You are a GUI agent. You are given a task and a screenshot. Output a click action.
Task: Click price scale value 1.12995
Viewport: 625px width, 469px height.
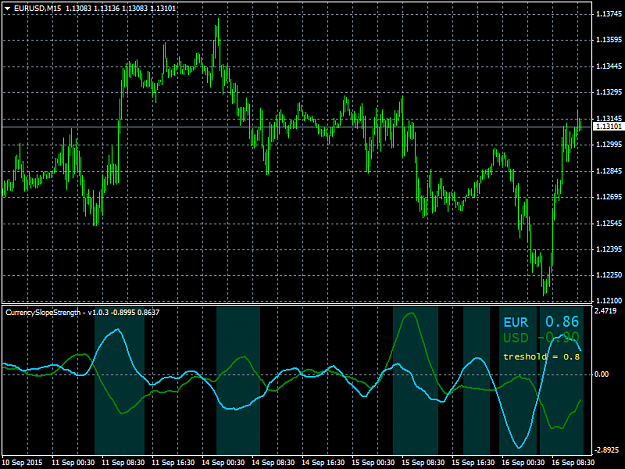[x=609, y=144]
